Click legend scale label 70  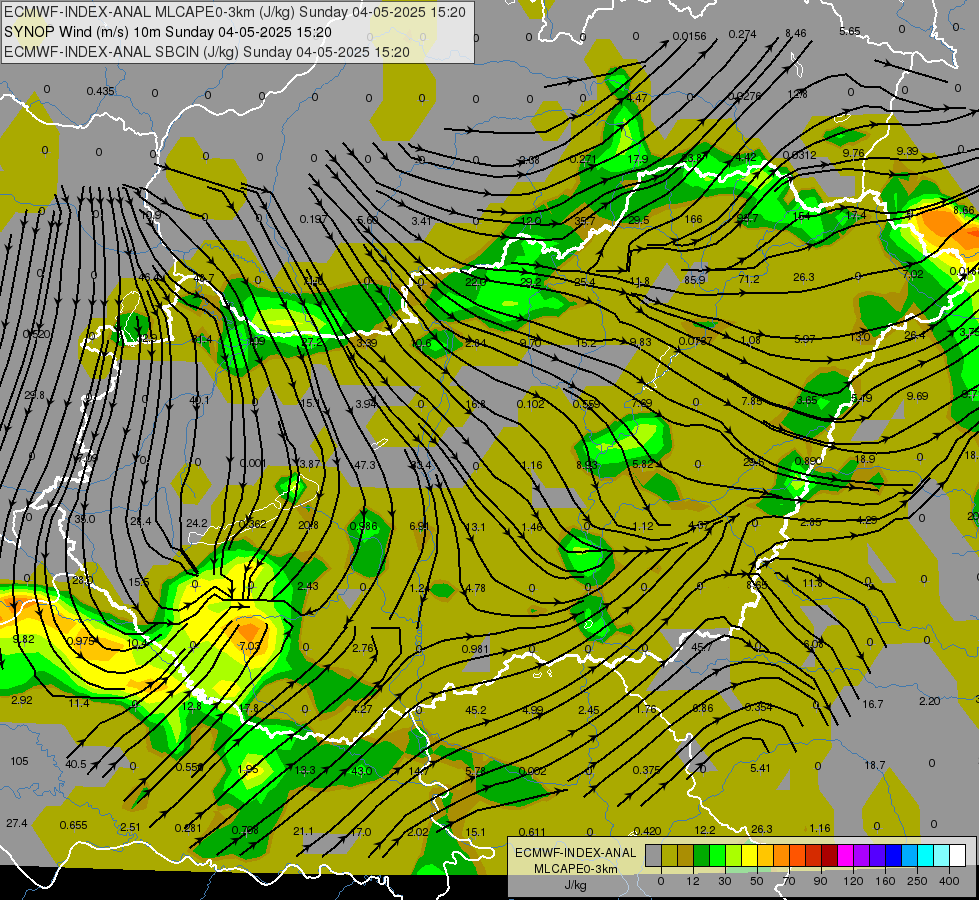click(x=789, y=881)
